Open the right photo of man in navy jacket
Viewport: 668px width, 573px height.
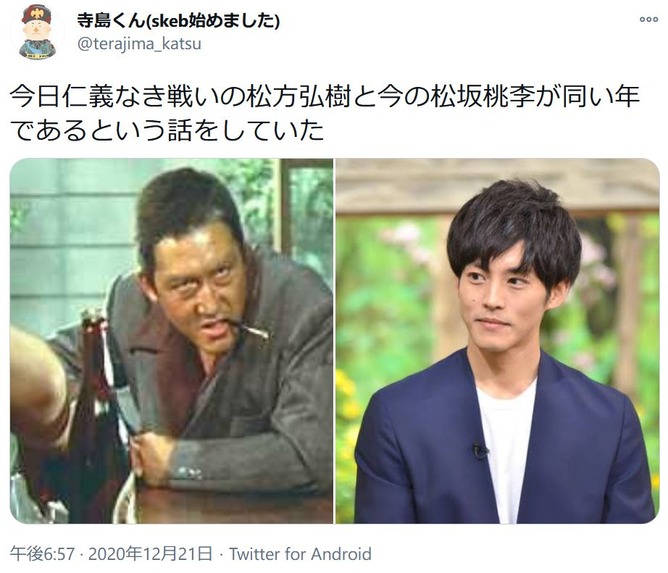coord(498,341)
